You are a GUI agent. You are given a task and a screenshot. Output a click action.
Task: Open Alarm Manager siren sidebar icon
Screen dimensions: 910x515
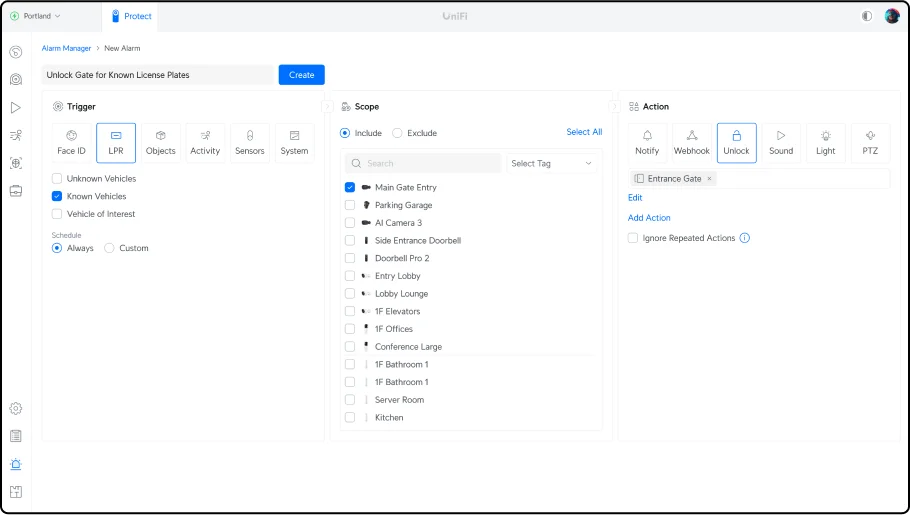point(16,464)
